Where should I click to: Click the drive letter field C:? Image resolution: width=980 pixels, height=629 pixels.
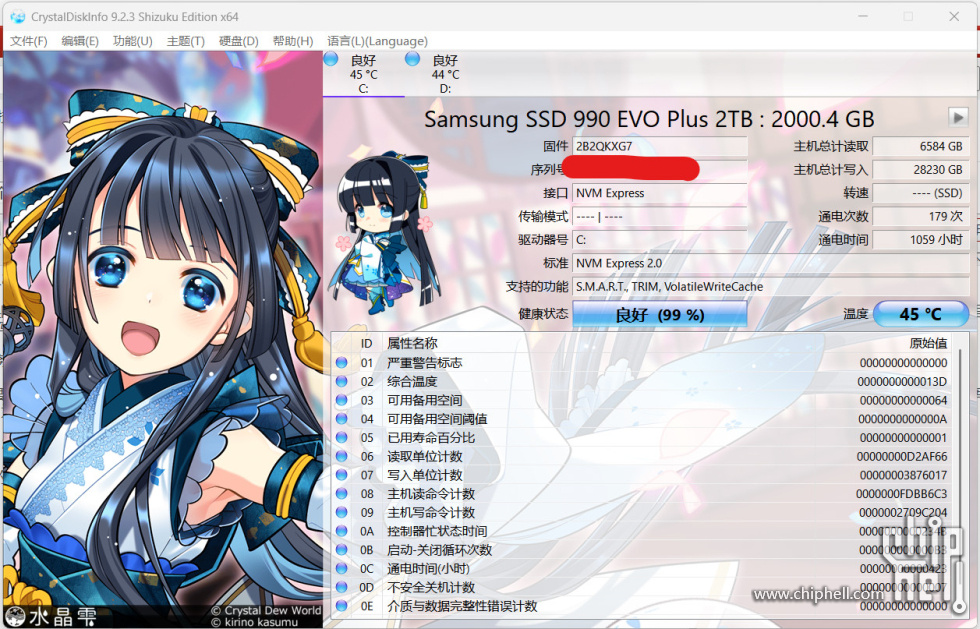coord(660,239)
